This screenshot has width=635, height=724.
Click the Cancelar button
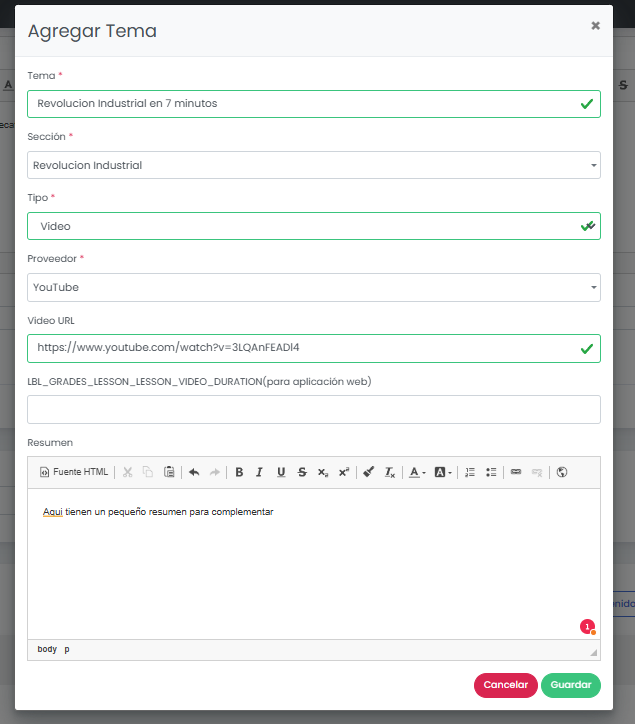click(505, 685)
